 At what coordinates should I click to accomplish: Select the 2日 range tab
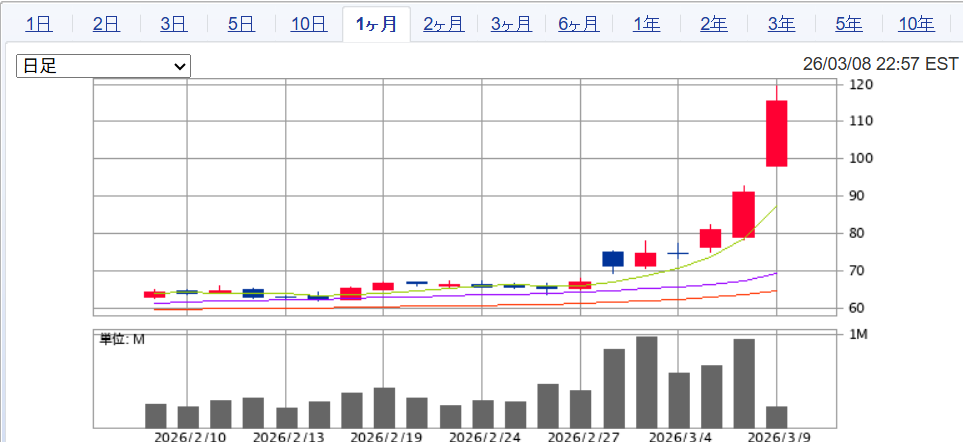coord(105,24)
